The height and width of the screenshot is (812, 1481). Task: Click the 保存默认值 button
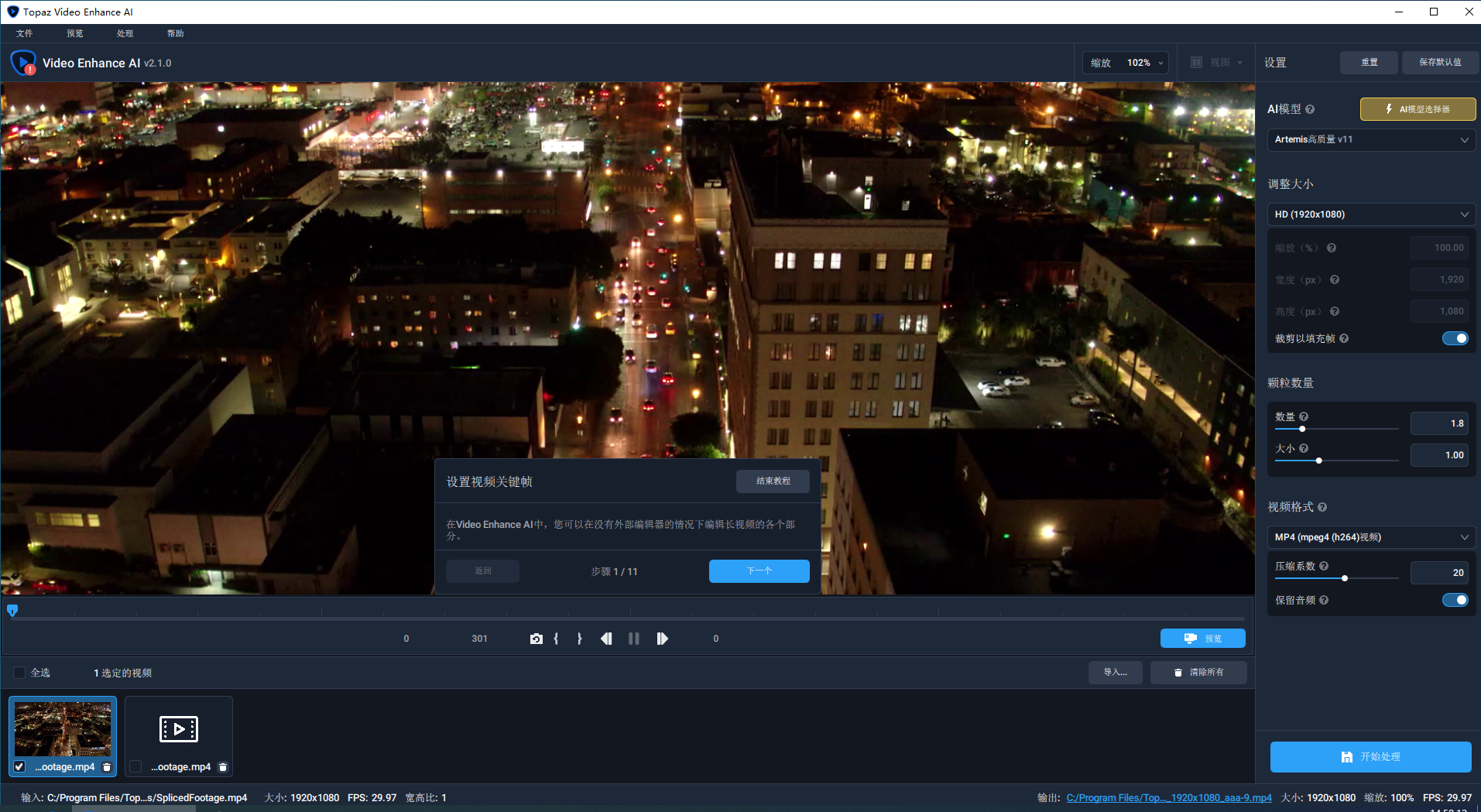coord(1440,63)
